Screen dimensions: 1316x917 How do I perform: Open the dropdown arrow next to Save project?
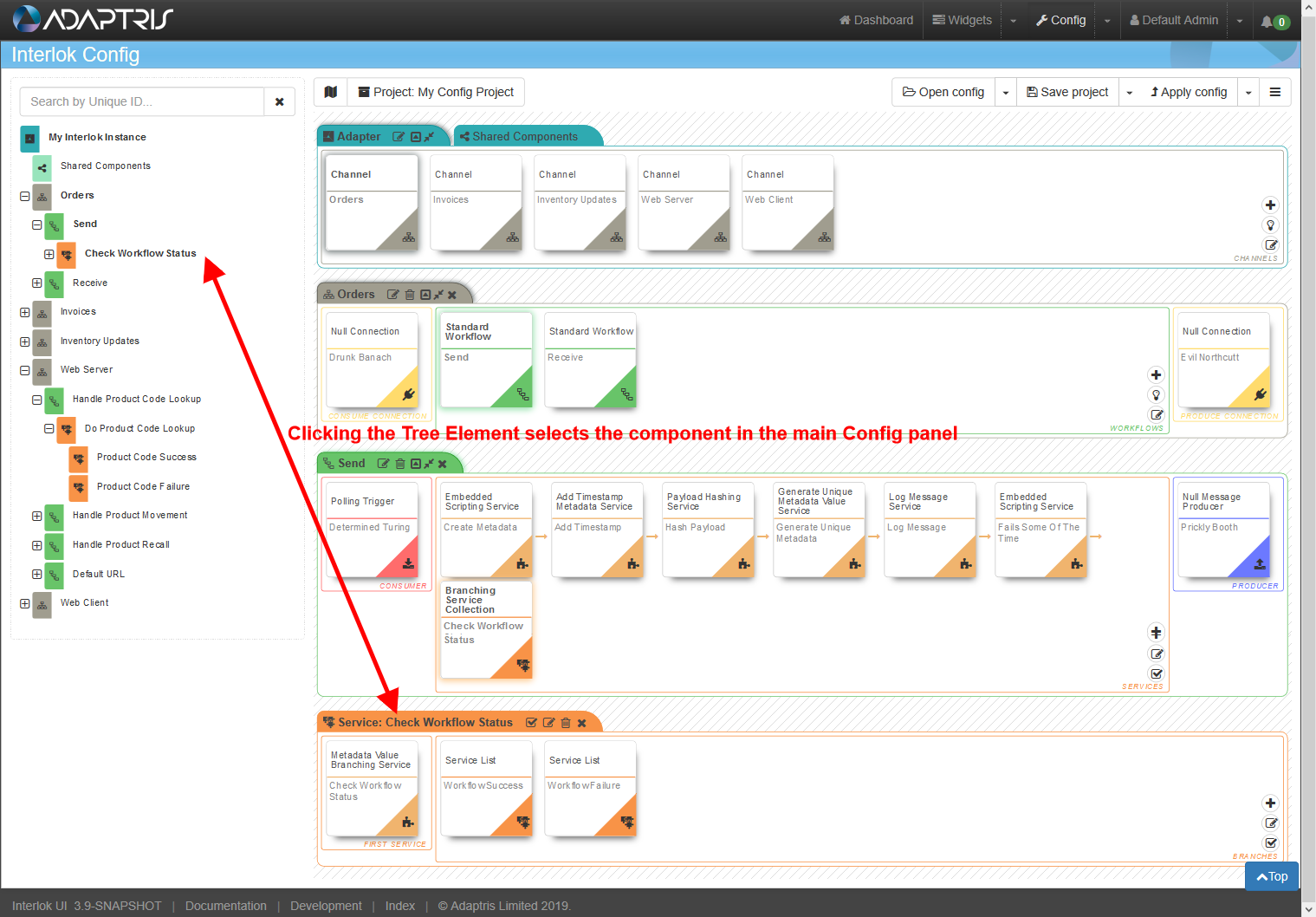[x=1130, y=92]
